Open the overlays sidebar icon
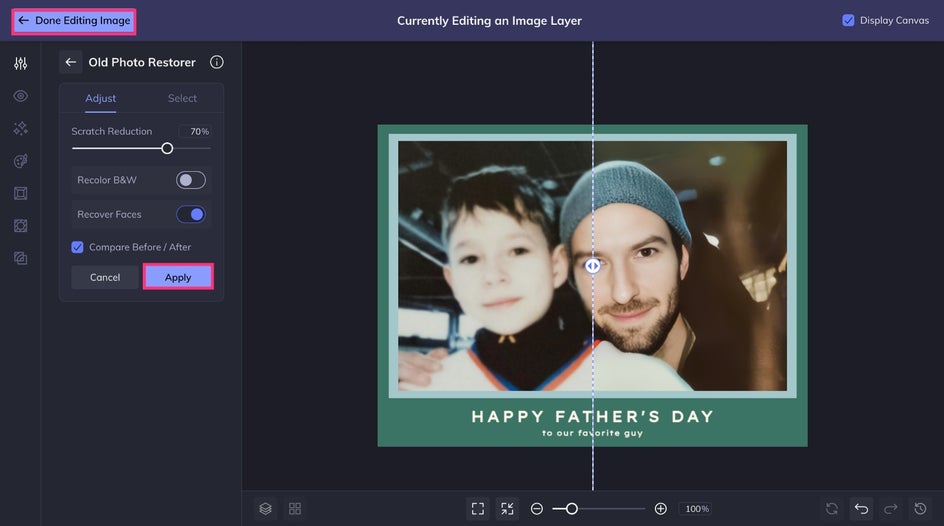This screenshot has height=526, width=944. click(x=20, y=226)
